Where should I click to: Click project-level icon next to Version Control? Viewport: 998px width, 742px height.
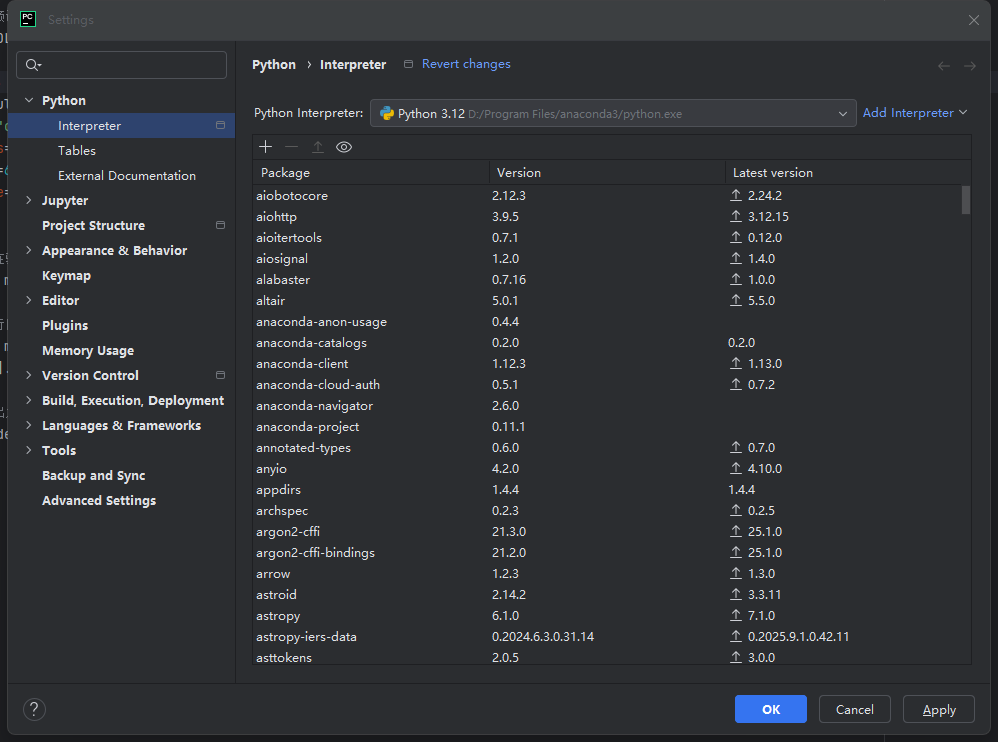220,375
